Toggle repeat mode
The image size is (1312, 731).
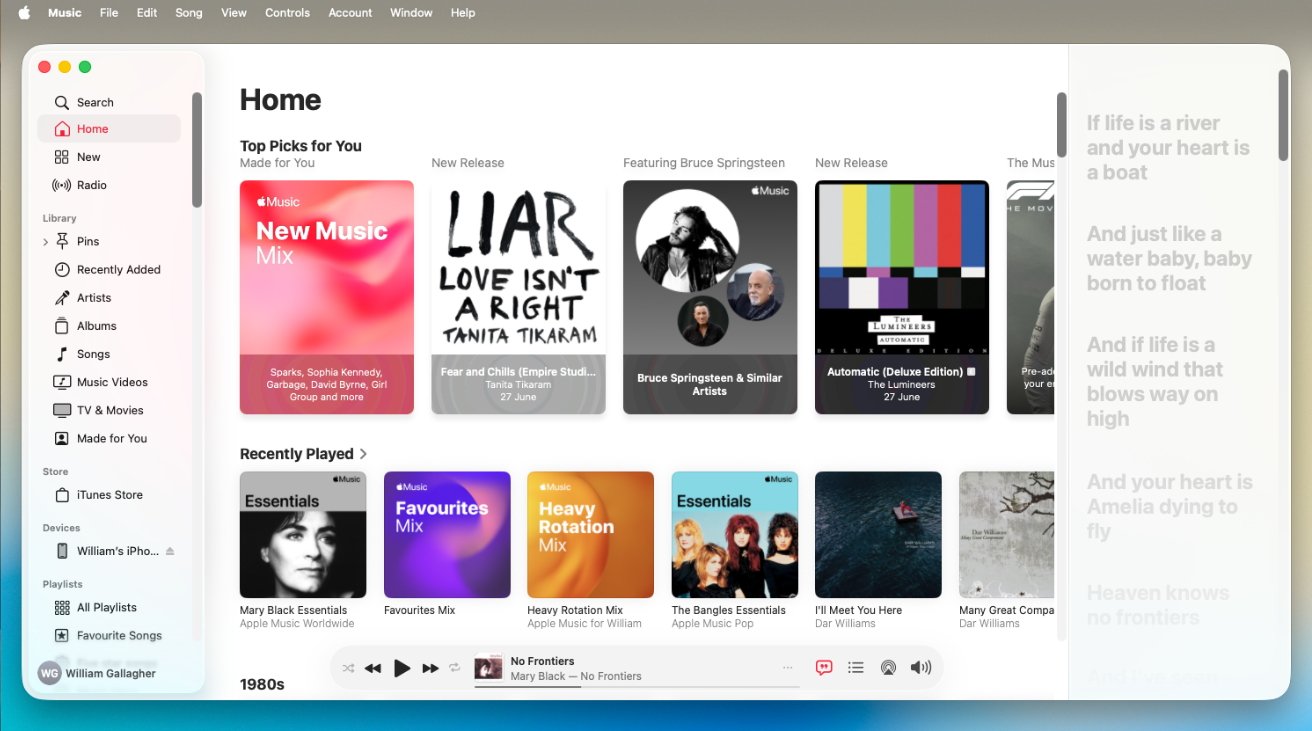[x=455, y=668]
